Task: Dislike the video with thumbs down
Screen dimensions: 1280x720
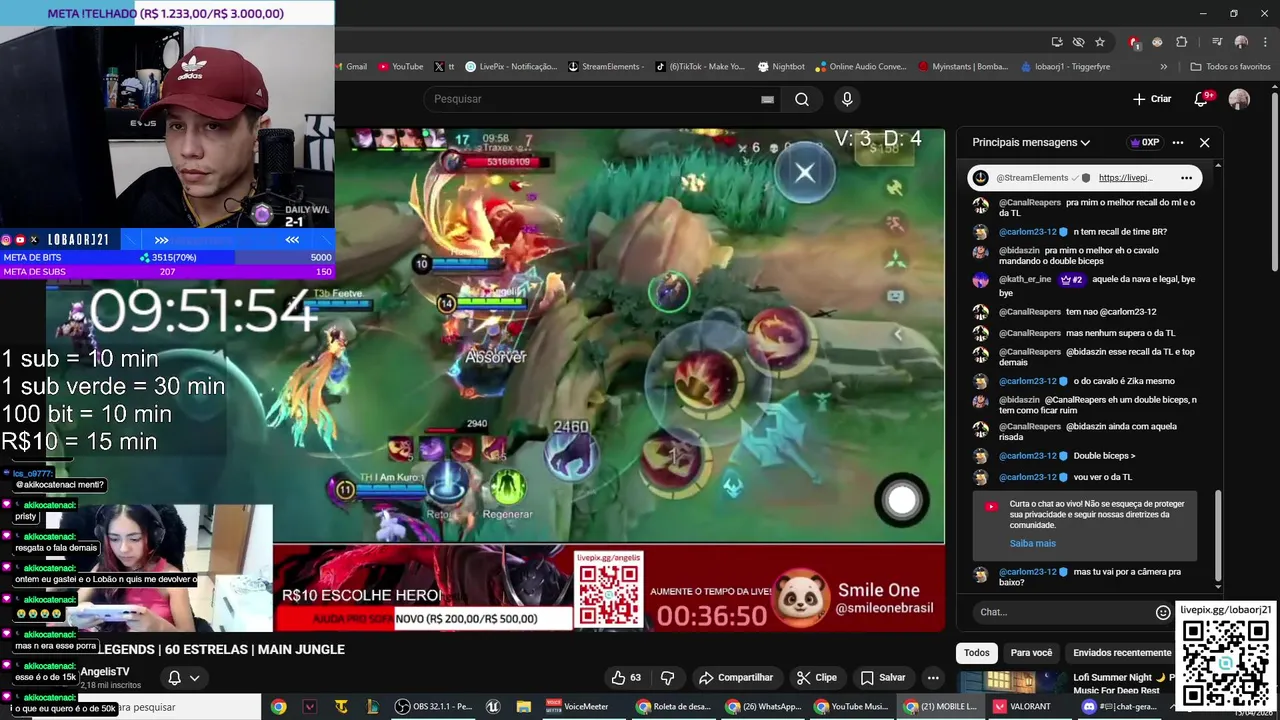Action: pos(667,677)
